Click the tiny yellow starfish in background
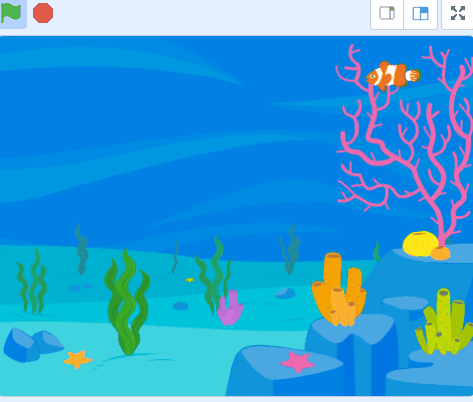Image resolution: width=473 pixels, height=402 pixels. point(190,280)
